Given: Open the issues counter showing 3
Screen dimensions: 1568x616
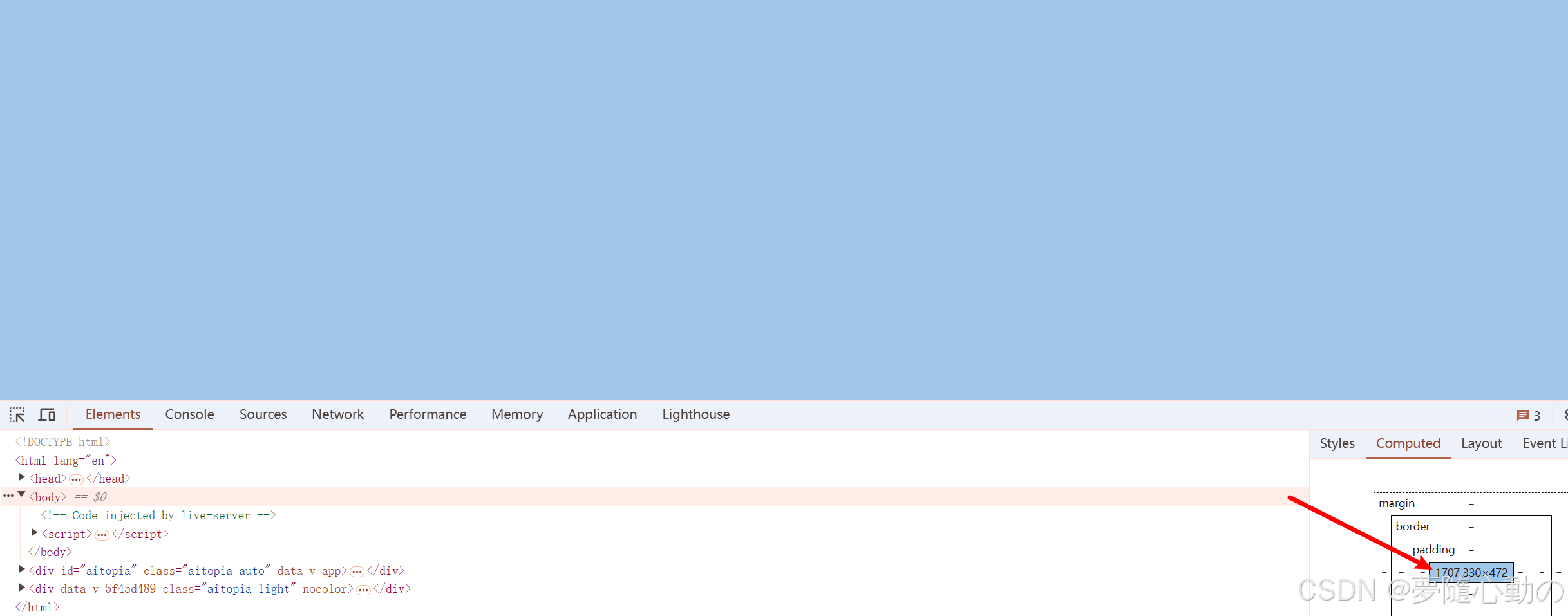Looking at the screenshot, I should click(1529, 416).
